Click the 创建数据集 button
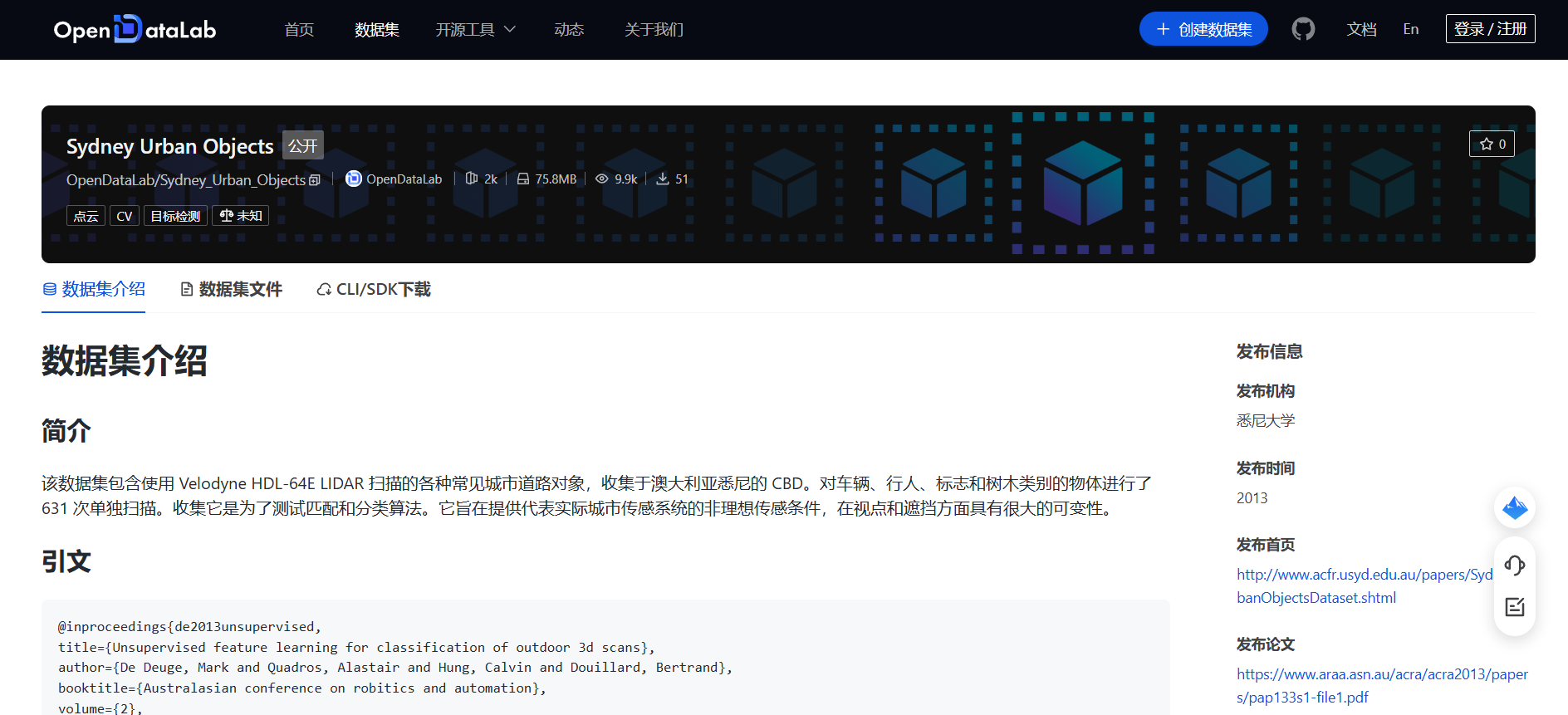The height and width of the screenshot is (715, 1568). 1203,29
